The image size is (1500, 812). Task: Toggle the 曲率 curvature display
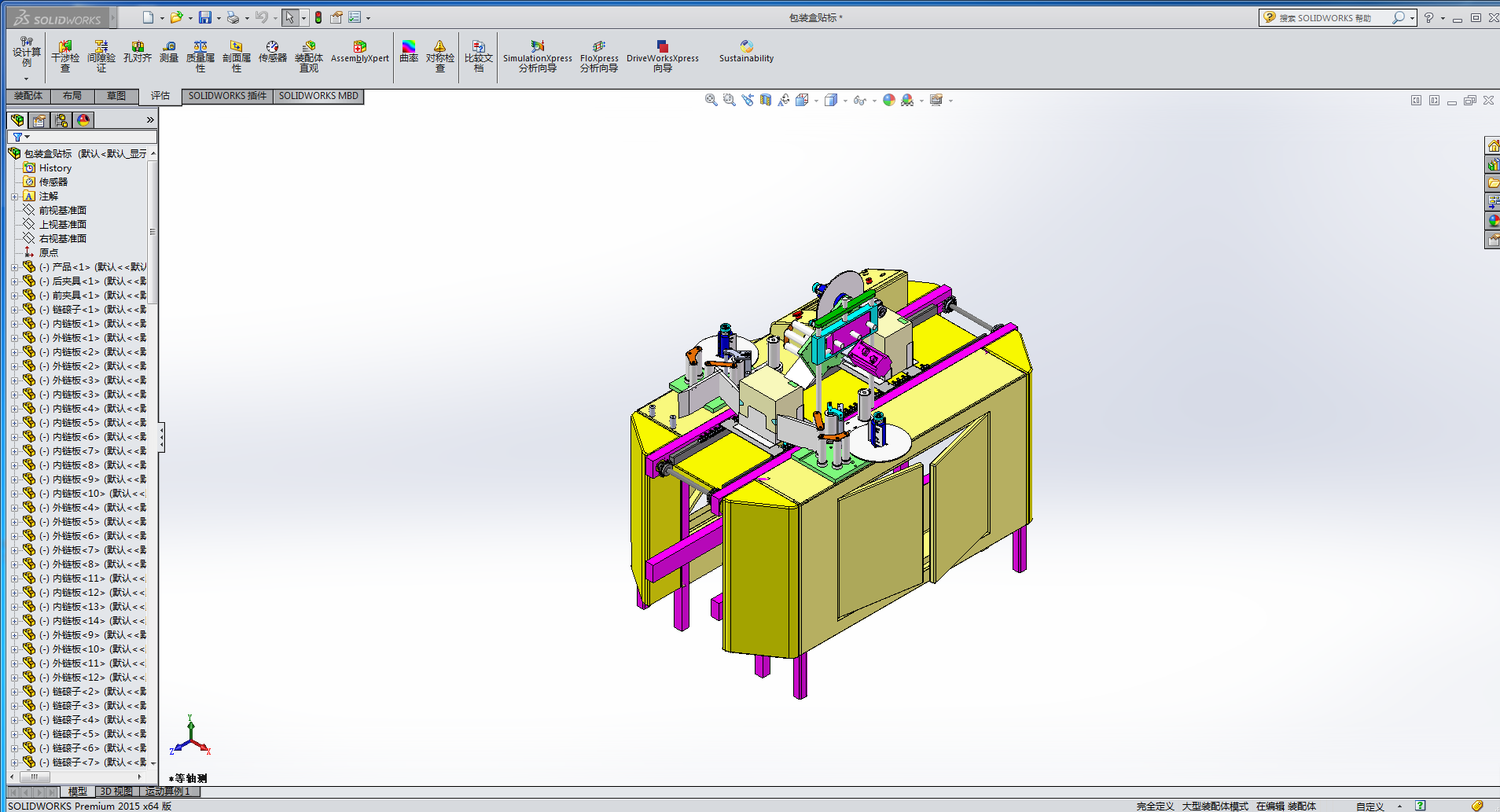[409, 52]
